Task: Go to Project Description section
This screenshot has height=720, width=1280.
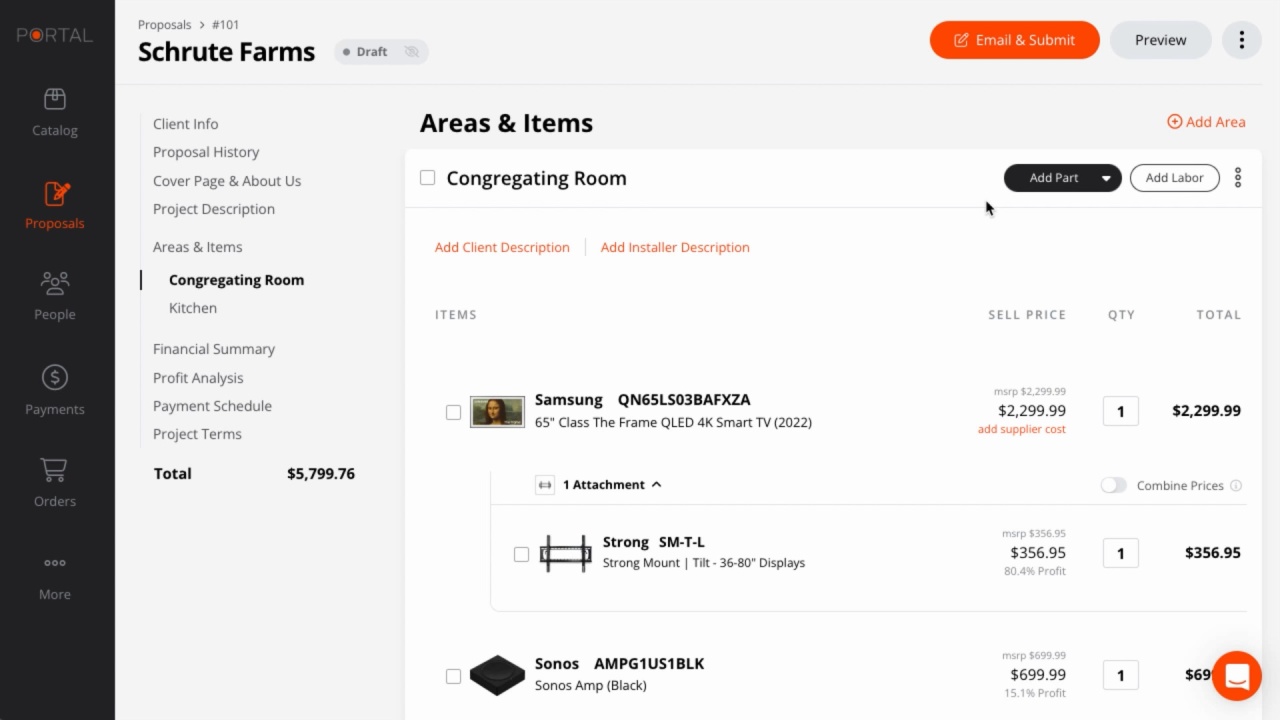Action: (x=214, y=209)
